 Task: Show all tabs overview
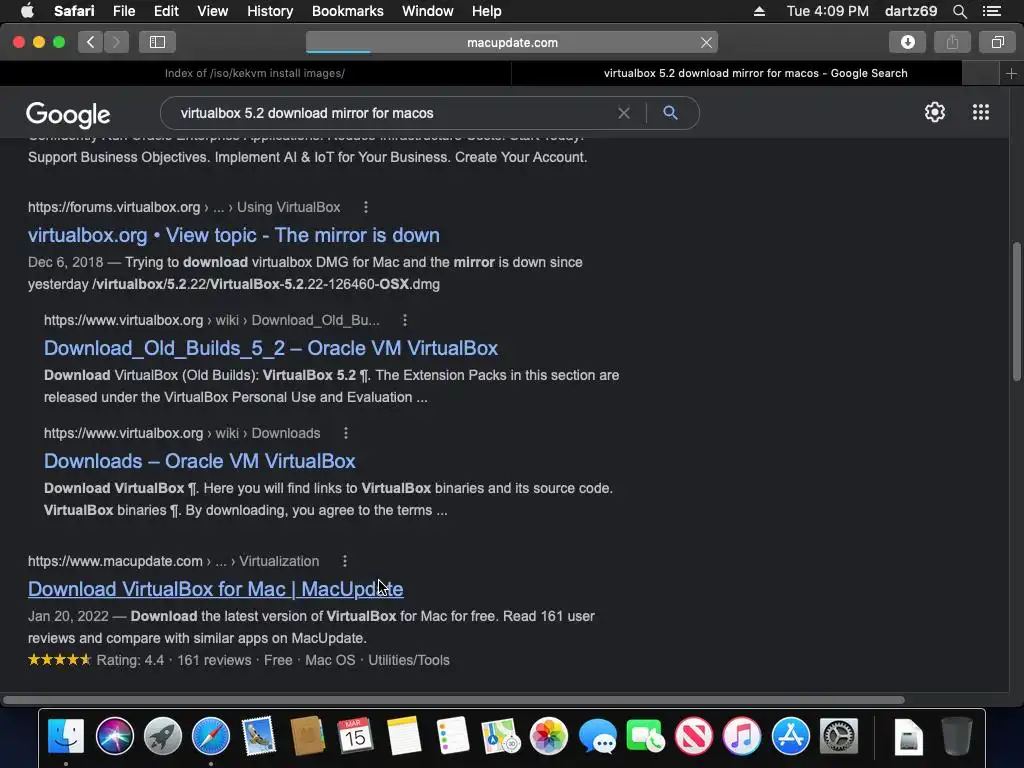point(997,42)
